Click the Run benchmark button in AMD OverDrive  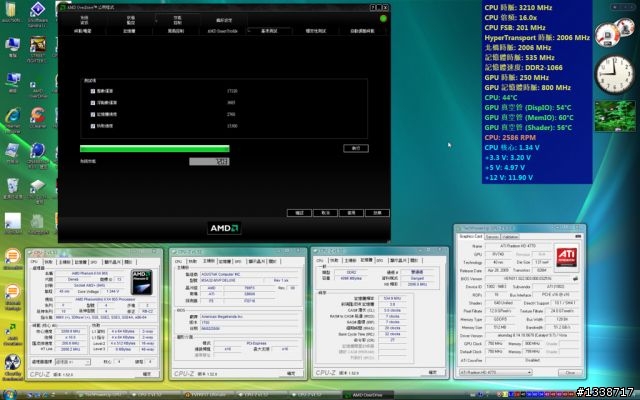coord(356,148)
